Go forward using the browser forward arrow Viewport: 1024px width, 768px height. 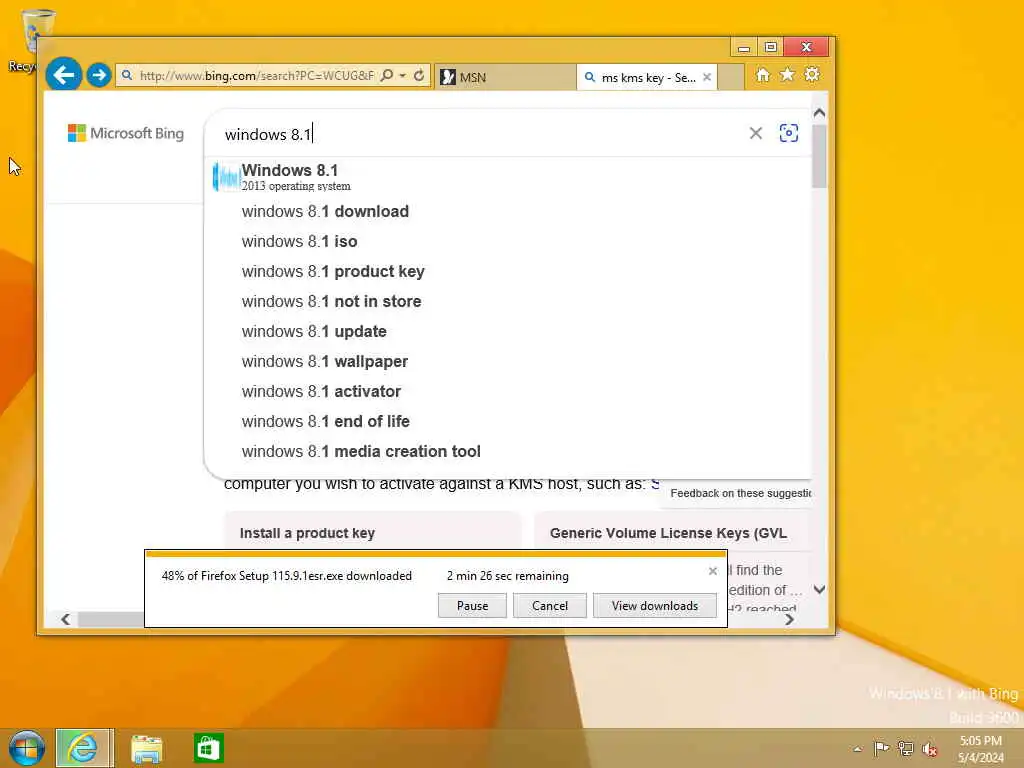pyautogui.click(x=99, y=75)
